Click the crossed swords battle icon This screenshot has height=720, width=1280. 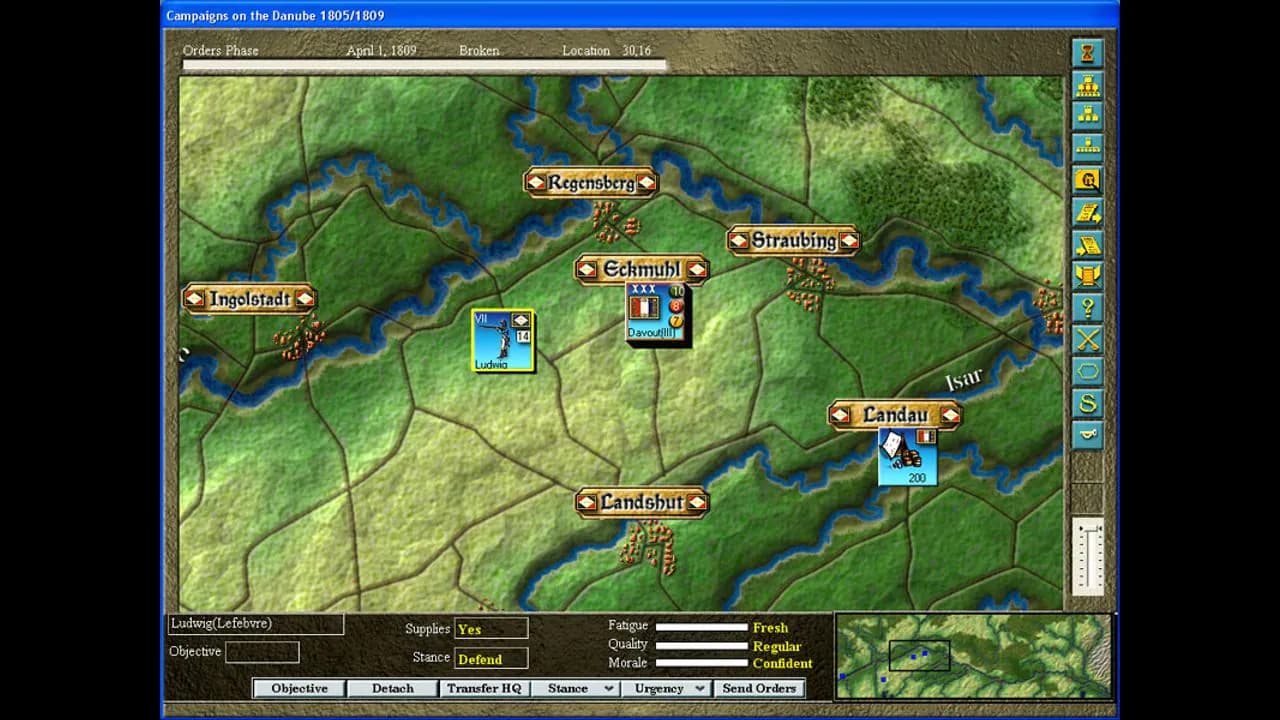(1087, 339)
